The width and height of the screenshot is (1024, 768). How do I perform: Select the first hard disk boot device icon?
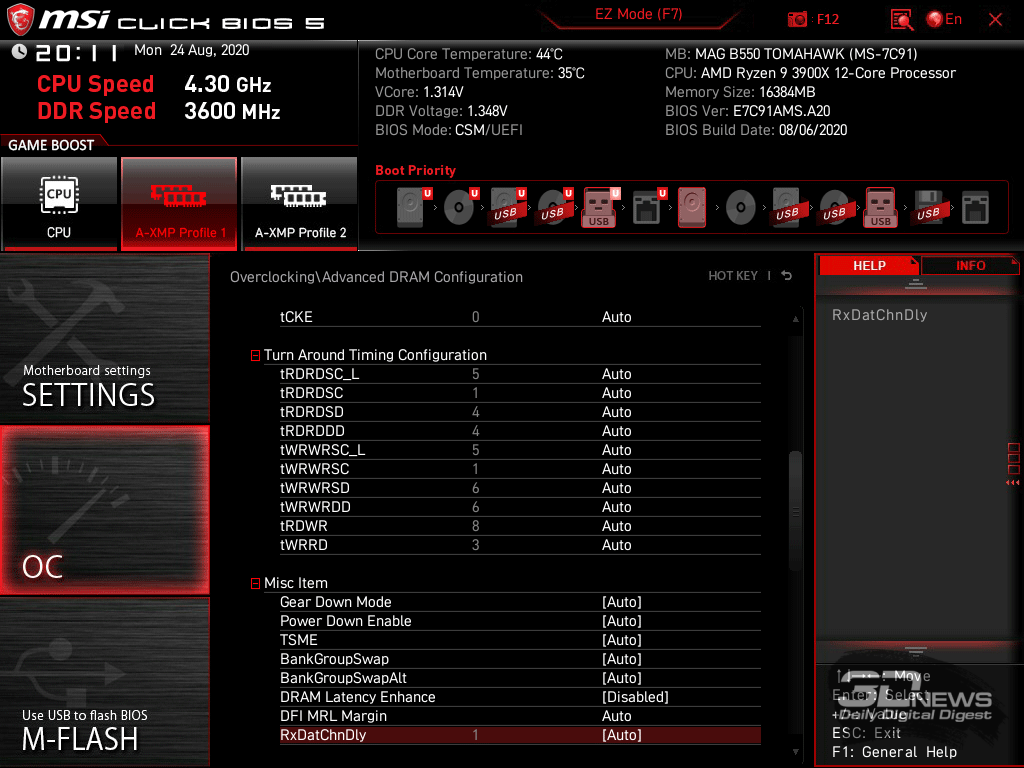[x=412, y=207]
